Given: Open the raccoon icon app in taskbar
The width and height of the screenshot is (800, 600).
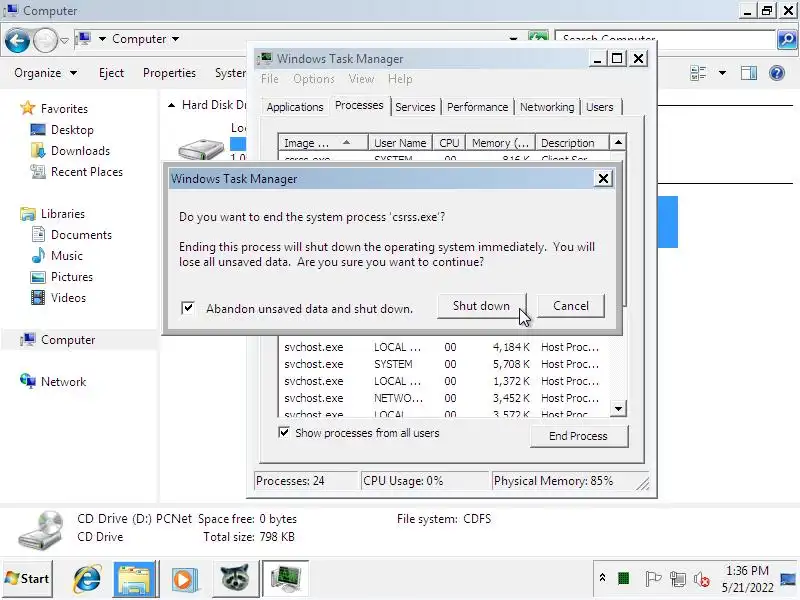Looking at the screenshot, I should [234, 579].
